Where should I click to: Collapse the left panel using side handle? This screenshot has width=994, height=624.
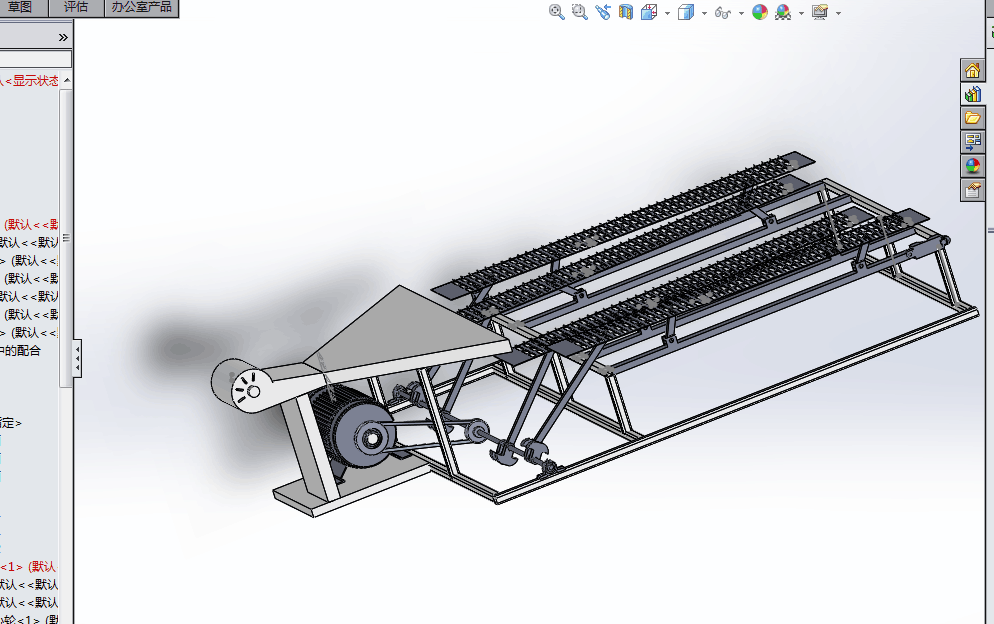coord(77,358)
